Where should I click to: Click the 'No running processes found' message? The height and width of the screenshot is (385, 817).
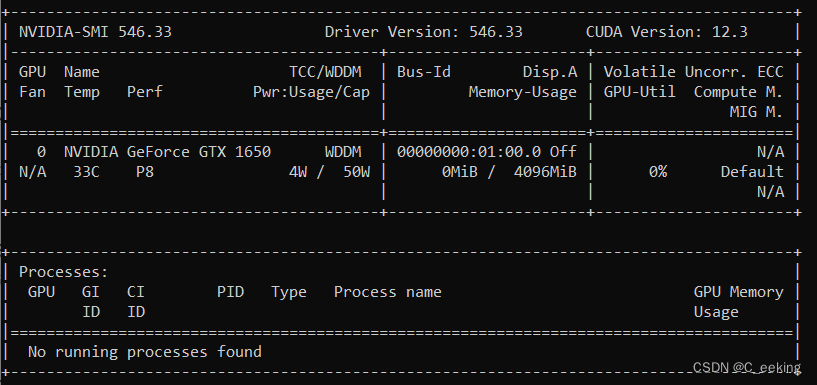pos(145,352)
